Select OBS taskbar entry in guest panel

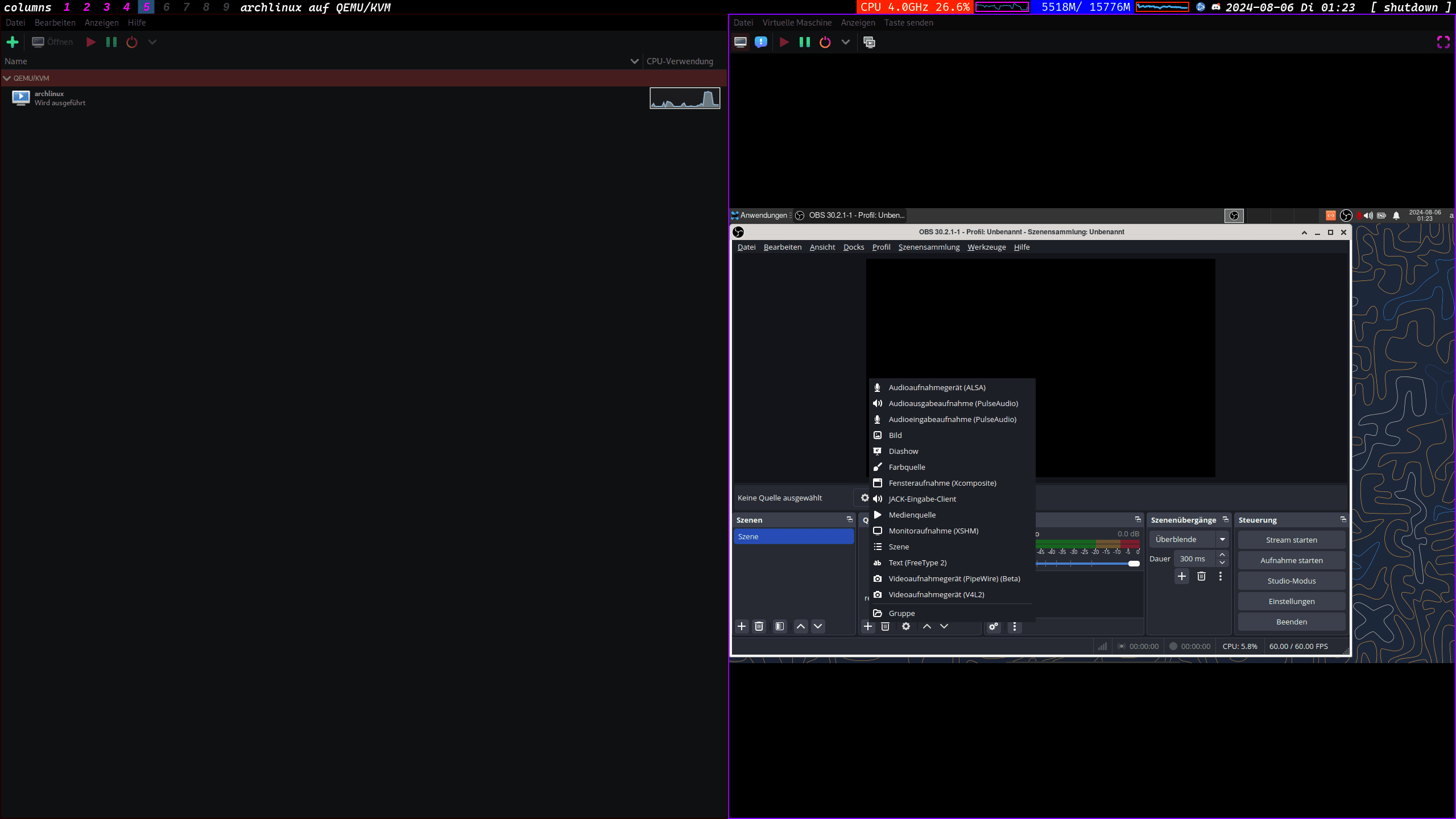coord(850,215)
